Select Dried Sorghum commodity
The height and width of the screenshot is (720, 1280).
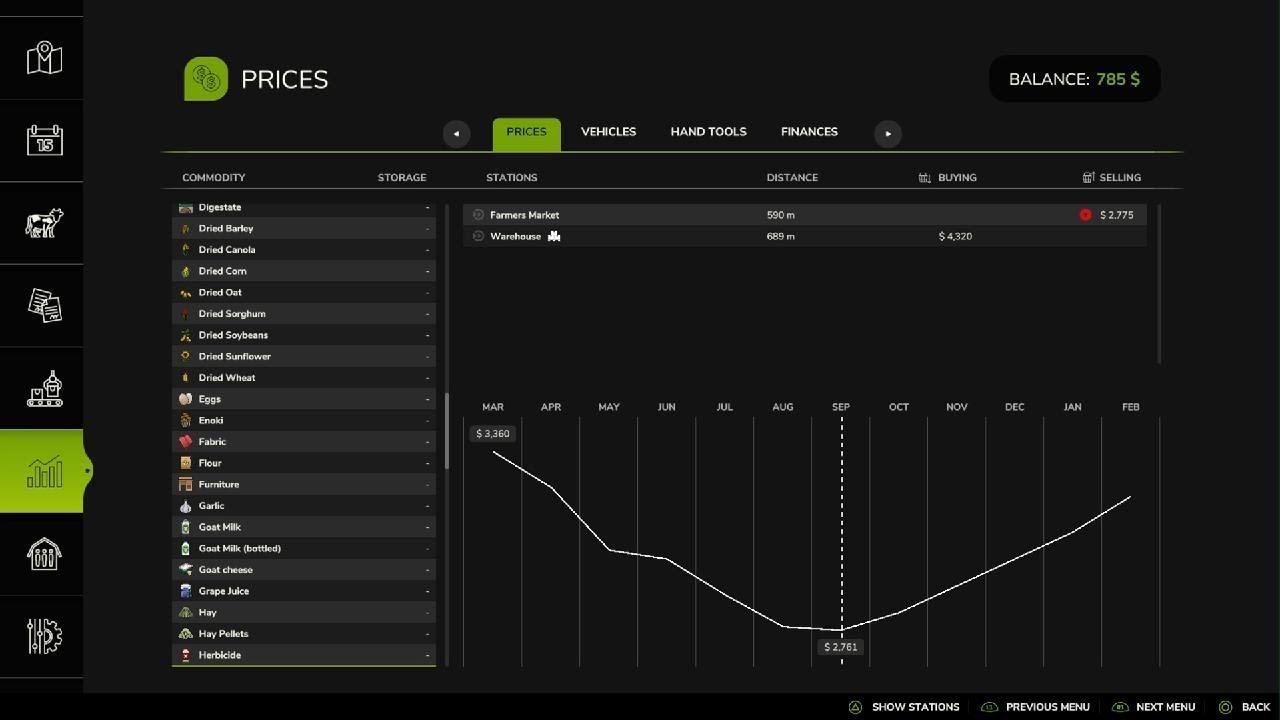tap(304, 314)
